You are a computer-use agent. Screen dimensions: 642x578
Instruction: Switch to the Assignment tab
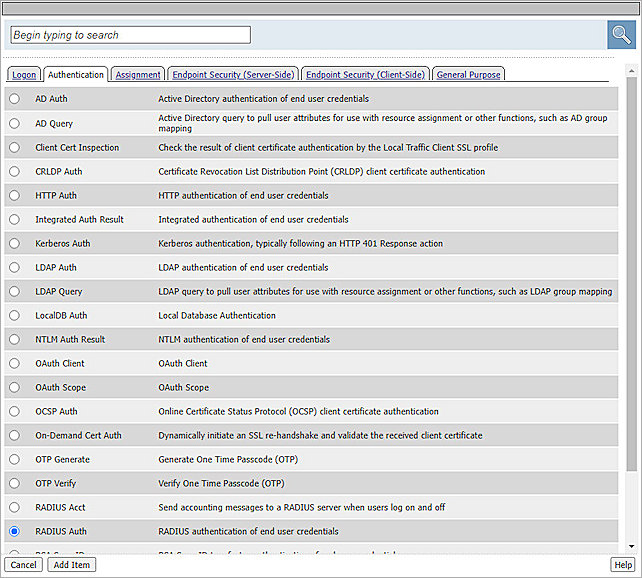coord(138,75)
